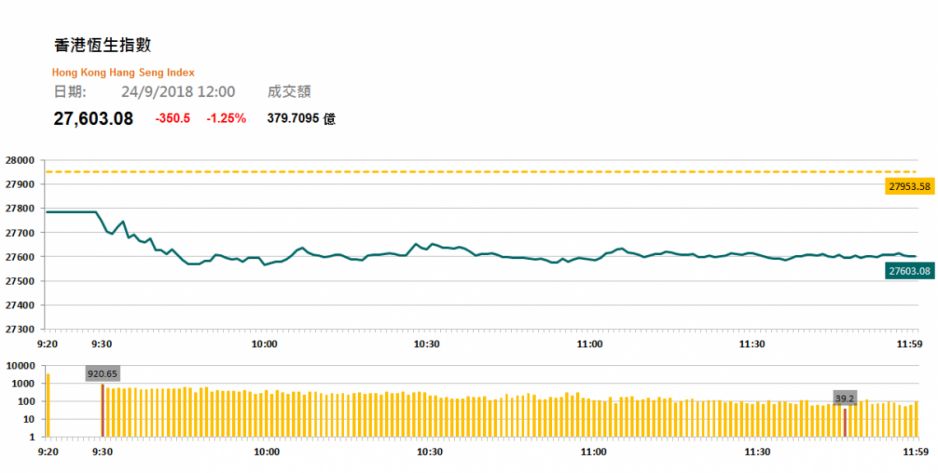Click the flat opening segment of green price line

tap(72, 212)
